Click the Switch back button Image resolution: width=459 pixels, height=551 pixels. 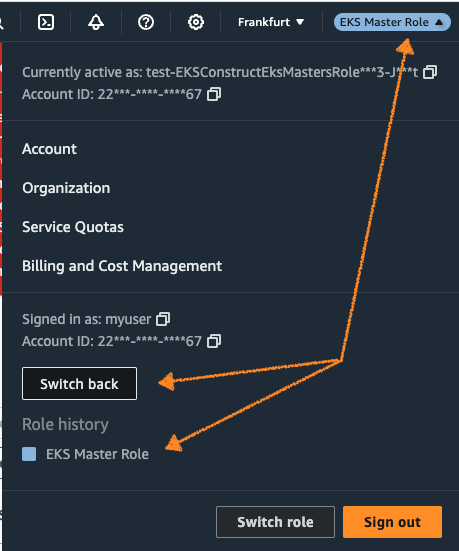coord(79,384)
